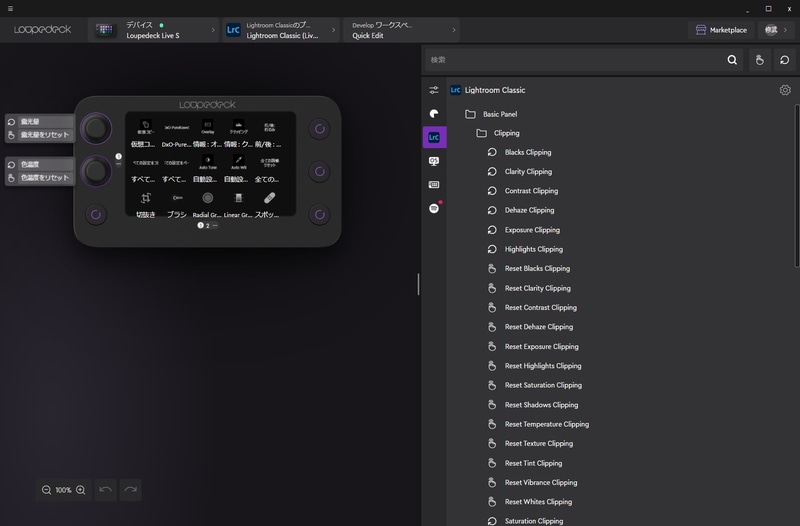
Task: Select the Linear Gr... touch button
Action: (x=238, y=205)
